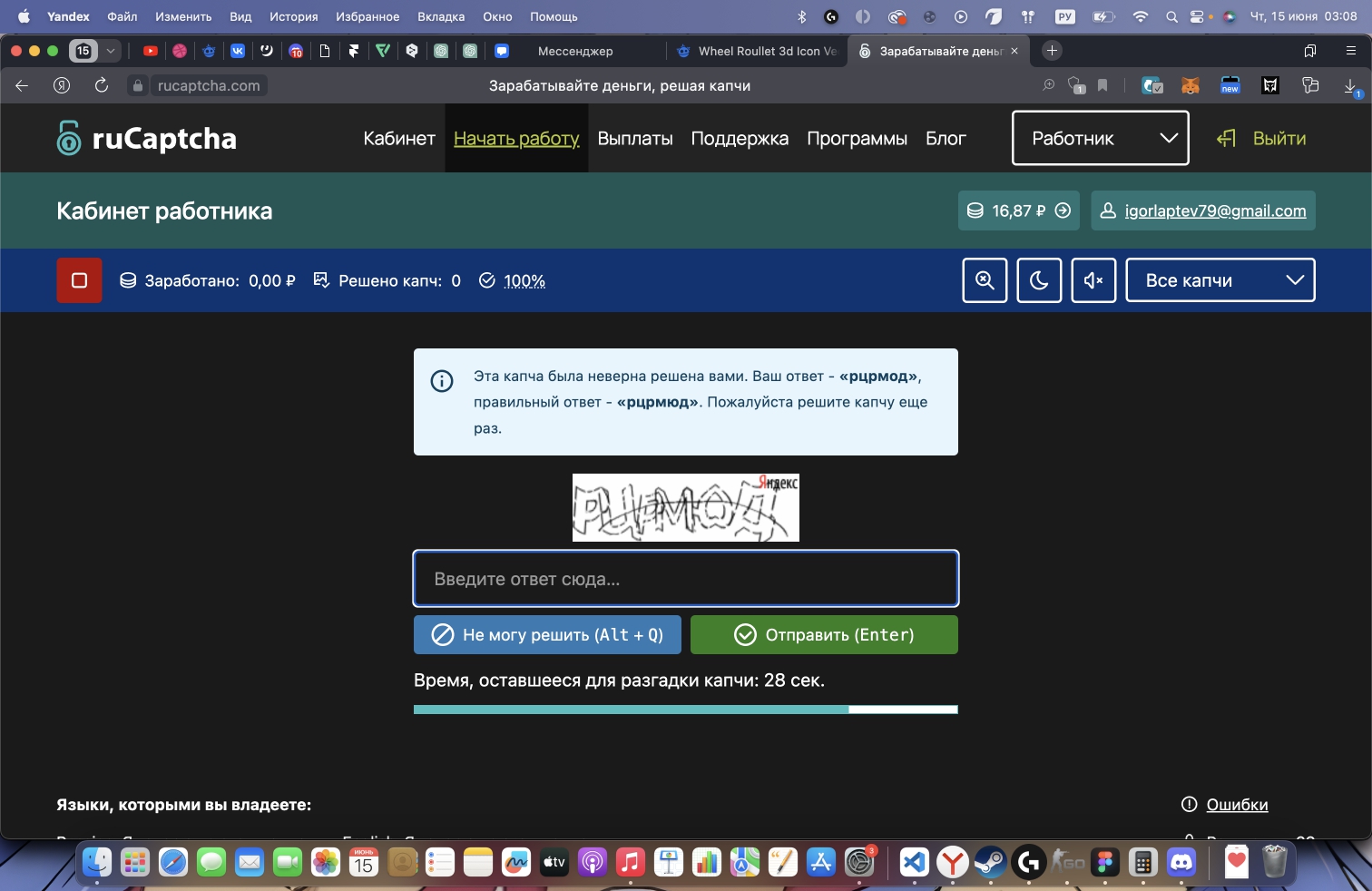Click the balance withdraw arrow icon
The width and height of the screenshot is (1372, 891).
point(1063,211)
